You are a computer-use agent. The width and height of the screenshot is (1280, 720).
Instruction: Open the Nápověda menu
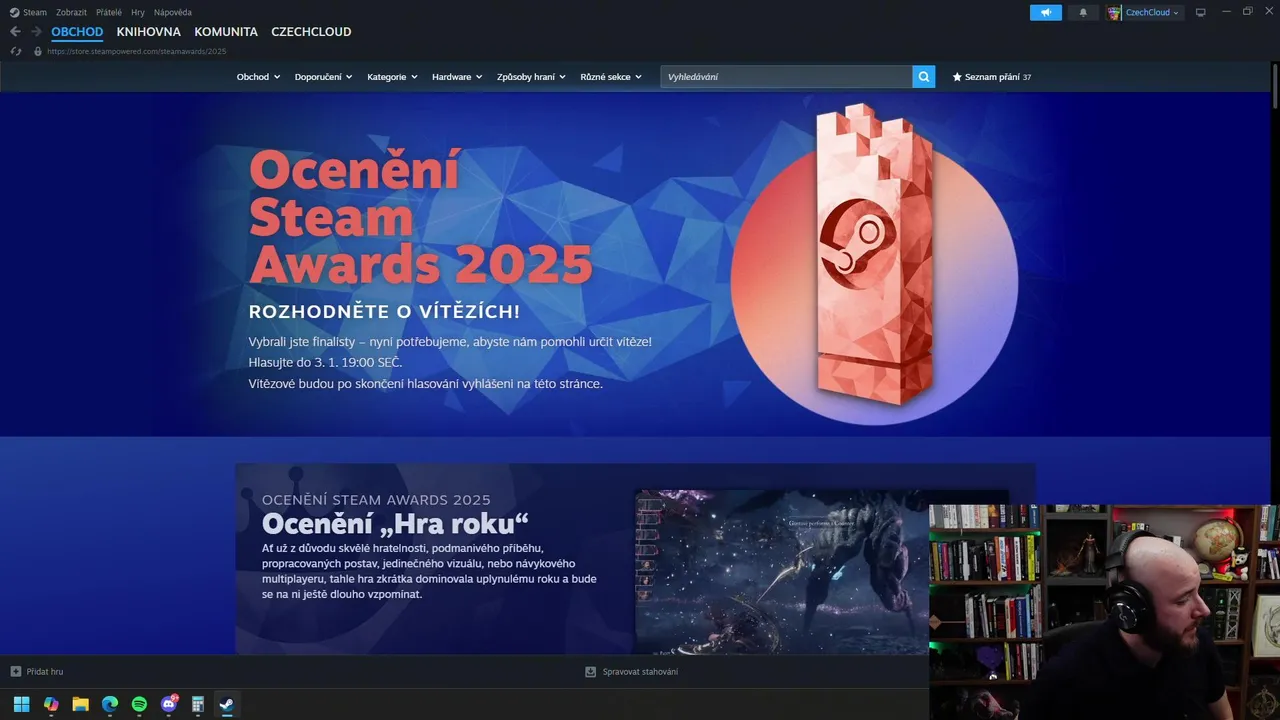click(173, 13)
